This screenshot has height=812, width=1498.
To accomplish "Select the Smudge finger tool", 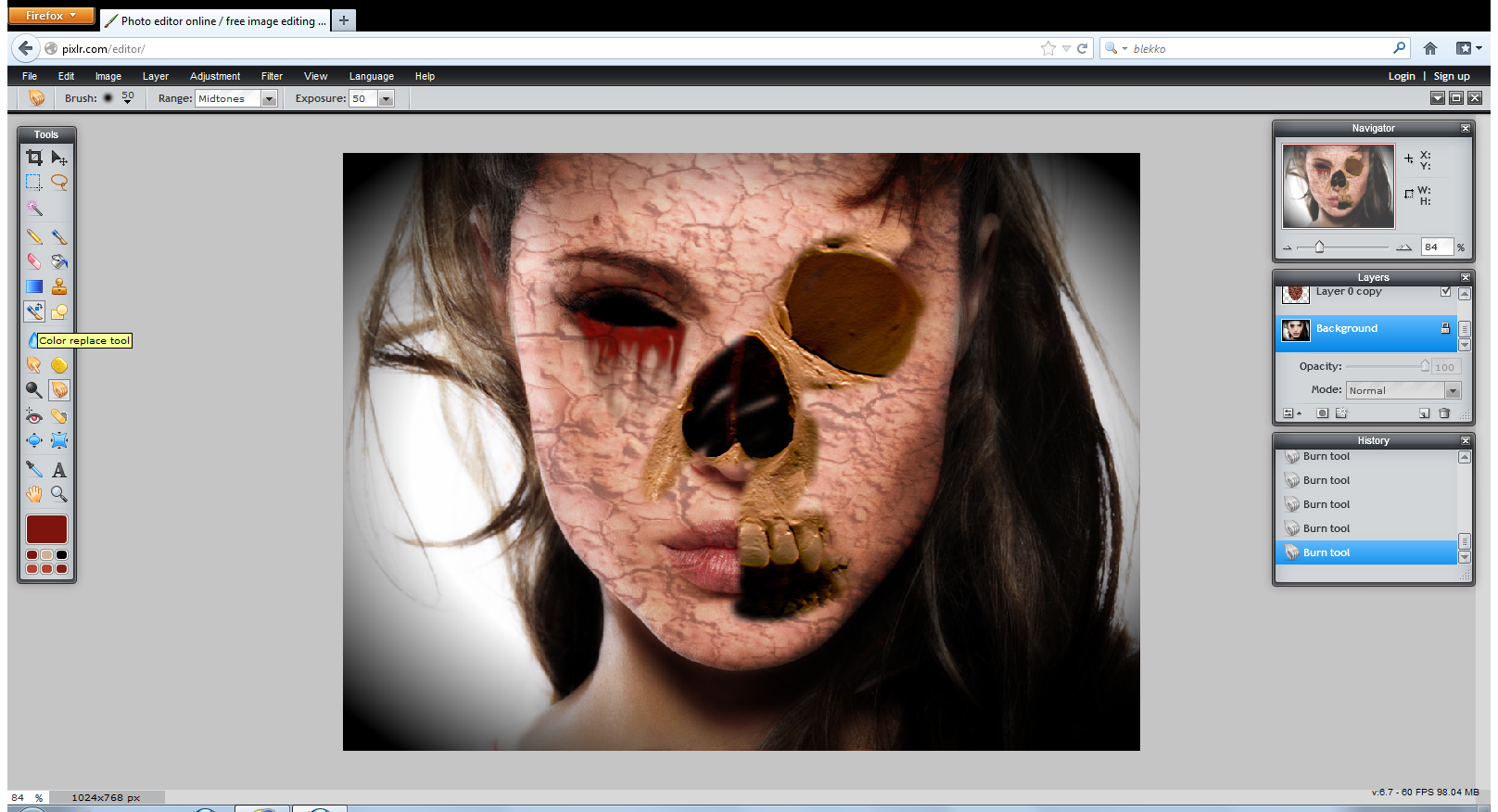I will [x=34, y=365].
